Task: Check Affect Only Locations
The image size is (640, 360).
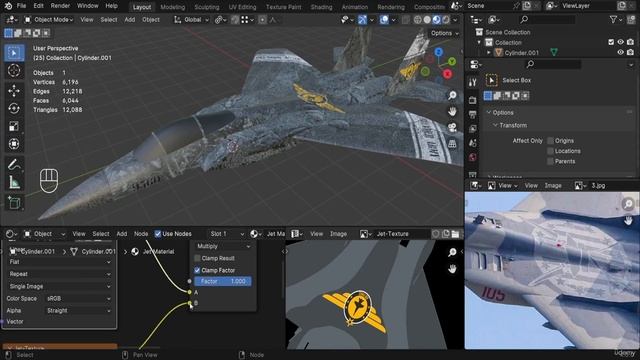Action: pyautogui.click(x=550, y=151)
